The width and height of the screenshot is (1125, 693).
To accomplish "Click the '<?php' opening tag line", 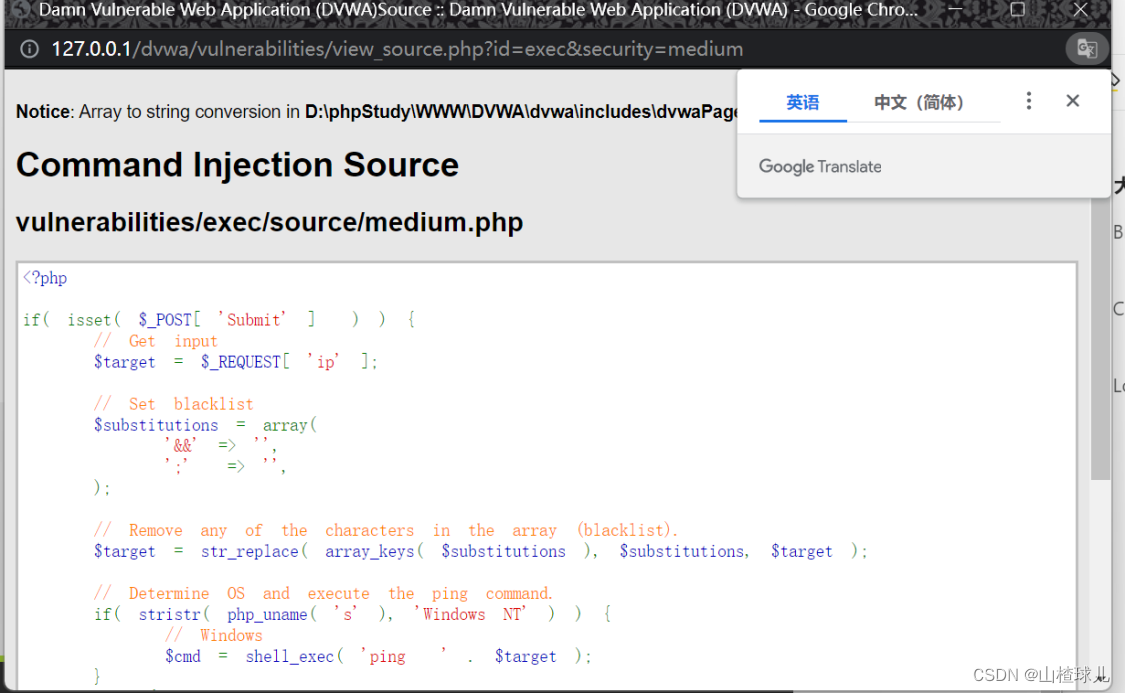I will point(45,278).
